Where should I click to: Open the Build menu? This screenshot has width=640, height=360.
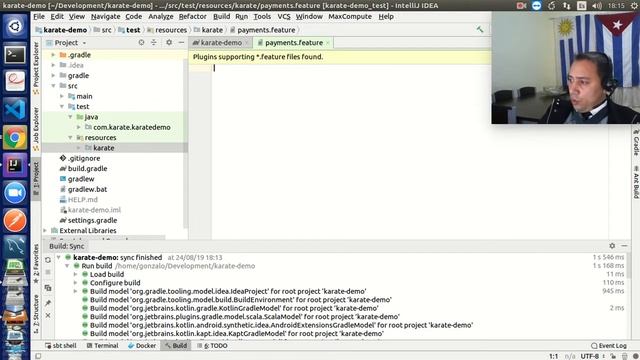click(x=222, y=17)
